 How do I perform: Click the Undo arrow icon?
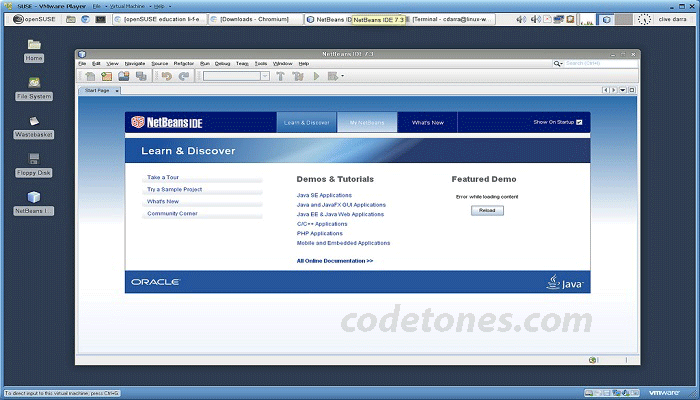167,76
